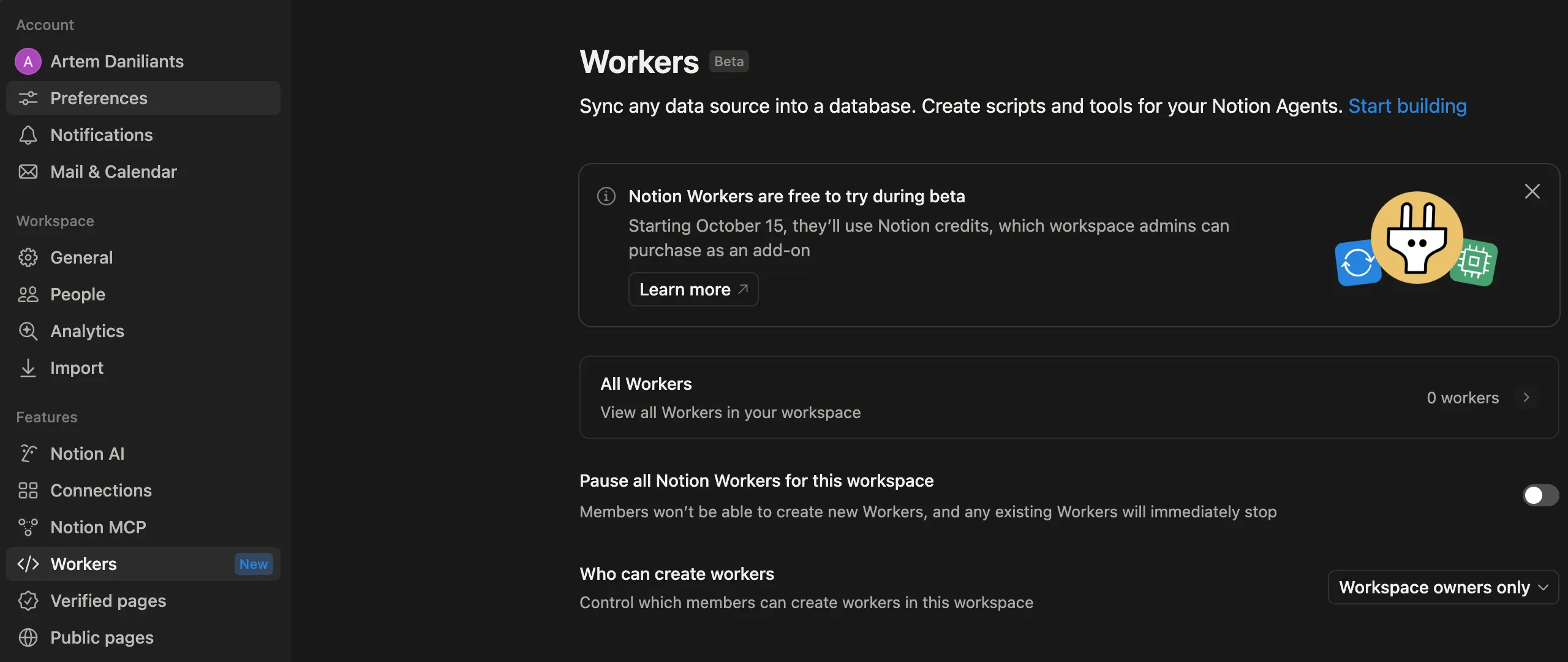Viewport: 1568px width, 662px height.
Task: Click the Preferences sliders icon
Action: click(x=28, y=98)
